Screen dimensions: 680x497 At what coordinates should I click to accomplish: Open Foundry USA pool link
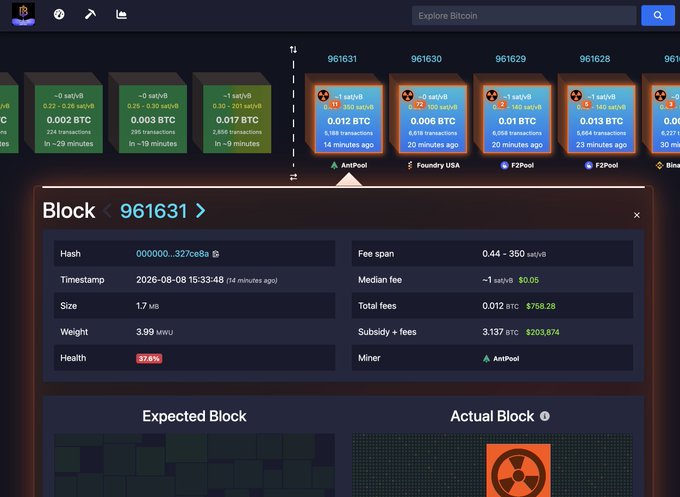coord(433,165)
